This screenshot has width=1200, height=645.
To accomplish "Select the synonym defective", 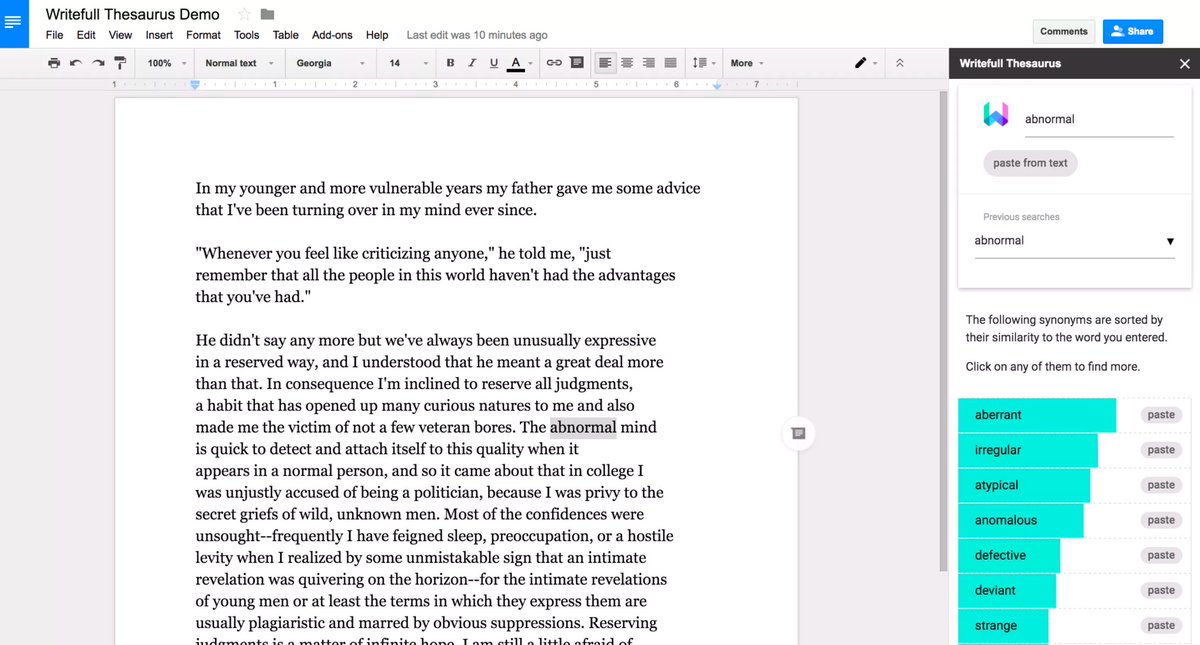I will [x=1009, y=555].
